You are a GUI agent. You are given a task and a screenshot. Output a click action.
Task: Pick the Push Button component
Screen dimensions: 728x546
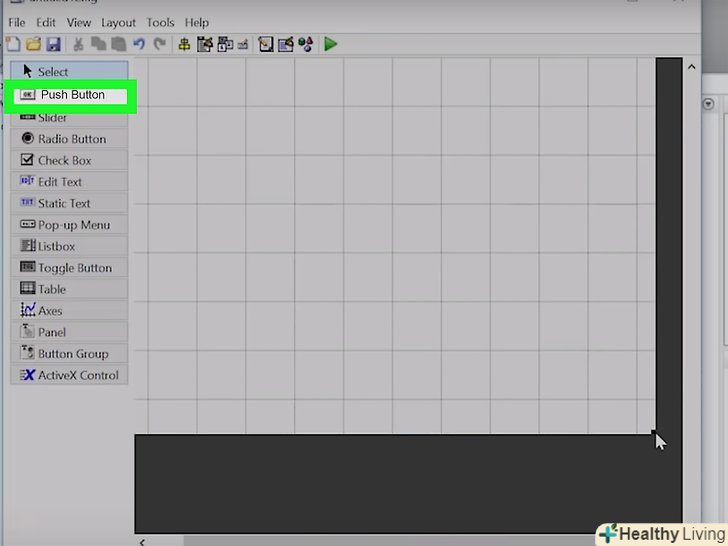pyautogui.click(x=70, y=95)
